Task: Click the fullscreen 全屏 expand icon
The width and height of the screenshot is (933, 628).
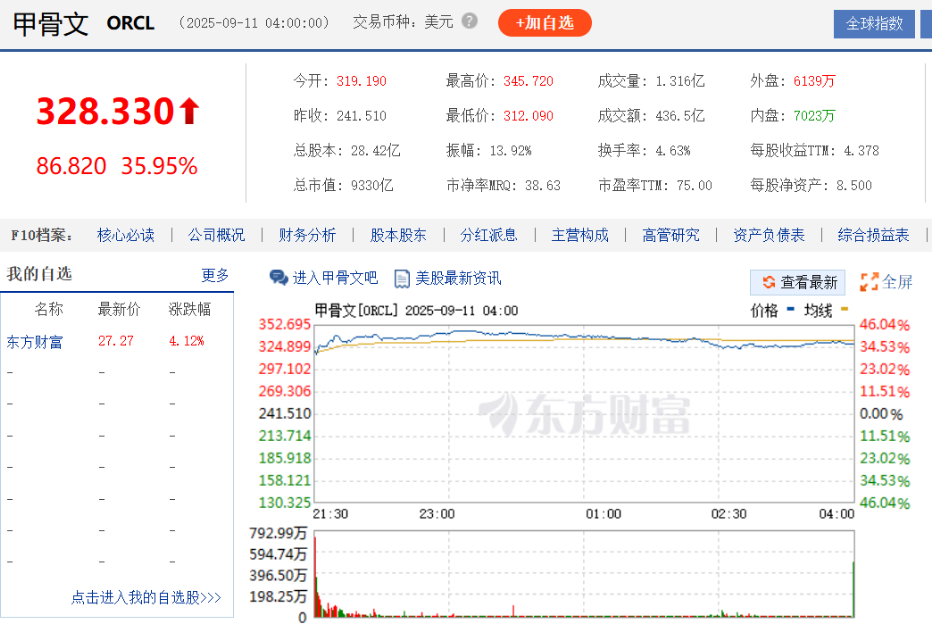Action: 869,282
